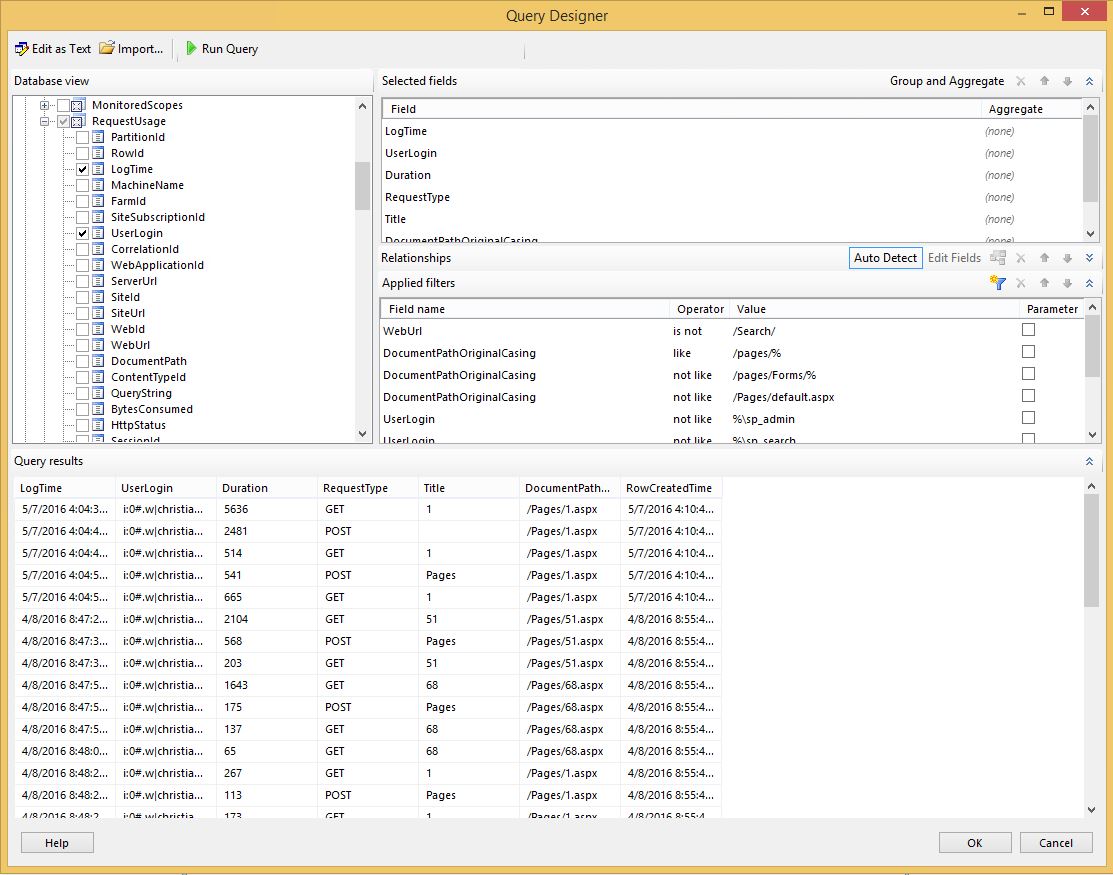The image size is (1113, 875).
Task: Click the DocumentPath tree item label
Action: click(x=149, y=361)
